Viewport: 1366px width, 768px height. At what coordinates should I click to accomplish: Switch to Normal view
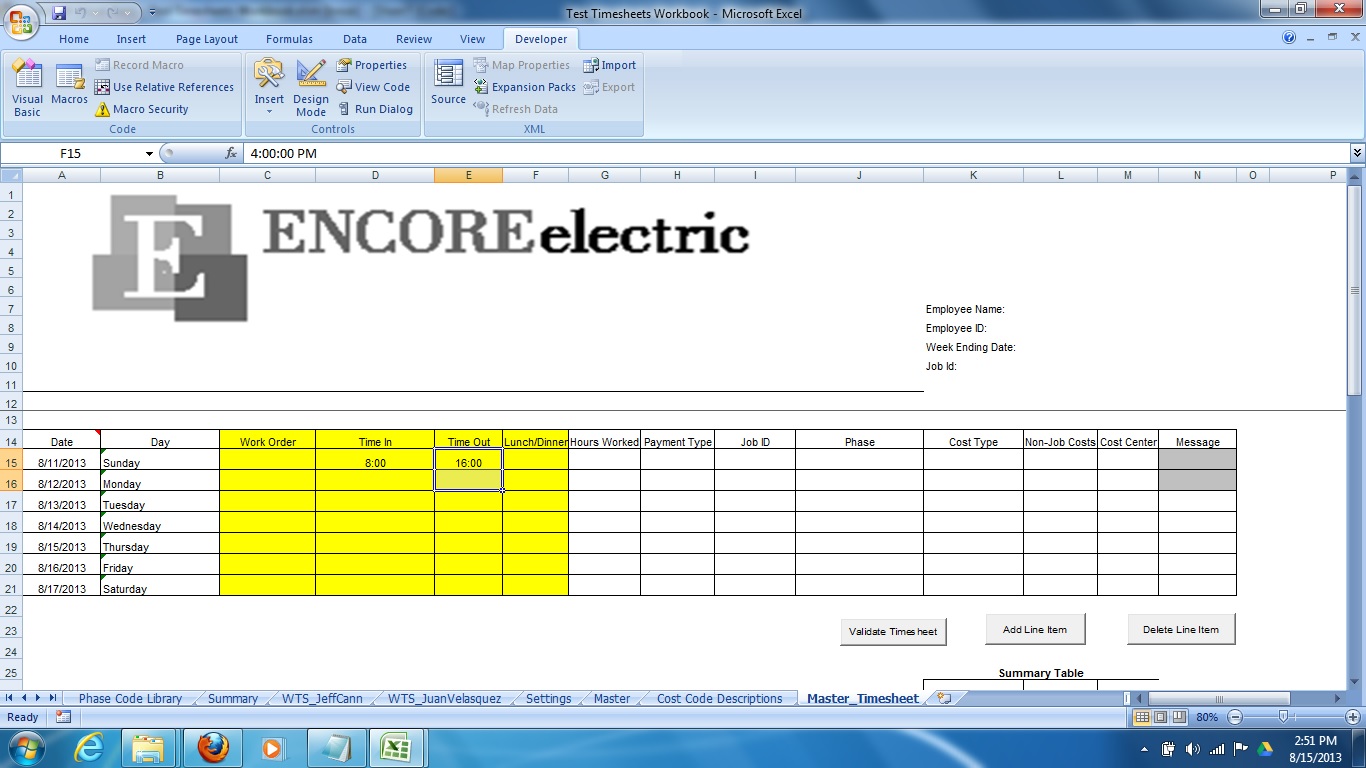coord(1142,717)
